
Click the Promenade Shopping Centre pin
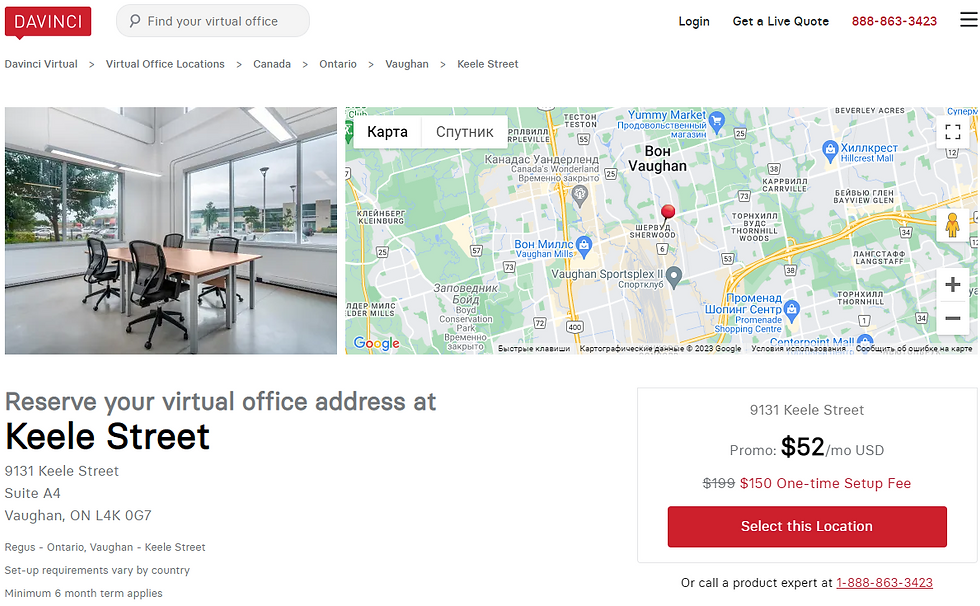791,310
